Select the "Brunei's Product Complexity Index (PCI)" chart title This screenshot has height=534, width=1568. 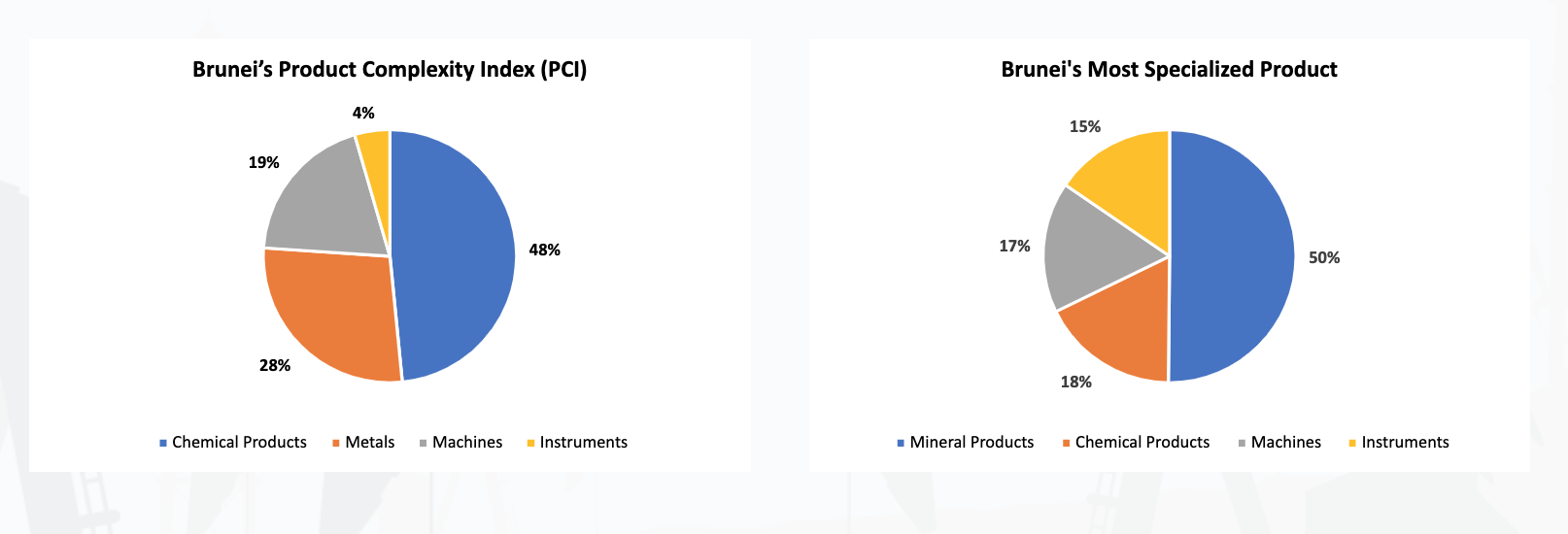tap(390, 70)
